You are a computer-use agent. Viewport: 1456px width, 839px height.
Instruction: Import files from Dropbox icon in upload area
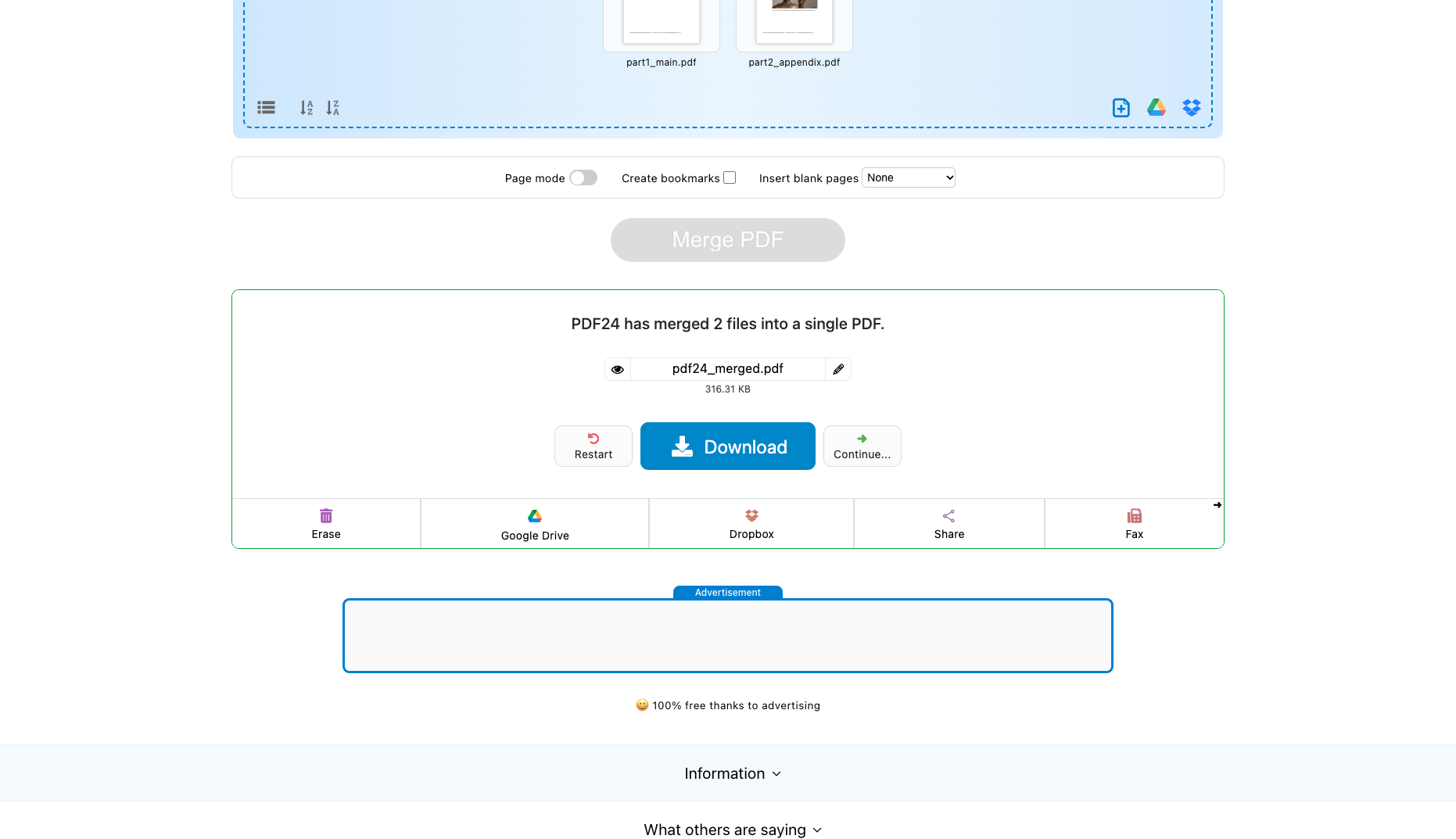click(1192, 108)
